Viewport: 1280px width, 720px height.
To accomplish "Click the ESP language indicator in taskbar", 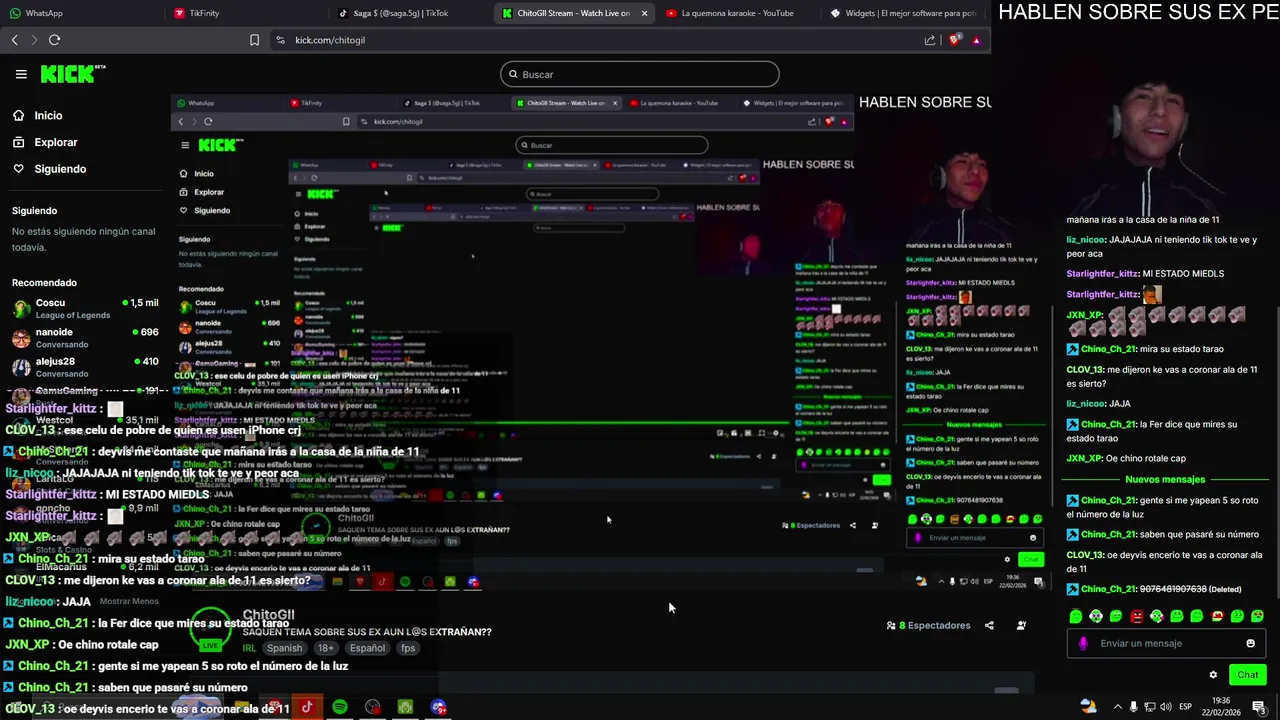I will 1185,706.
